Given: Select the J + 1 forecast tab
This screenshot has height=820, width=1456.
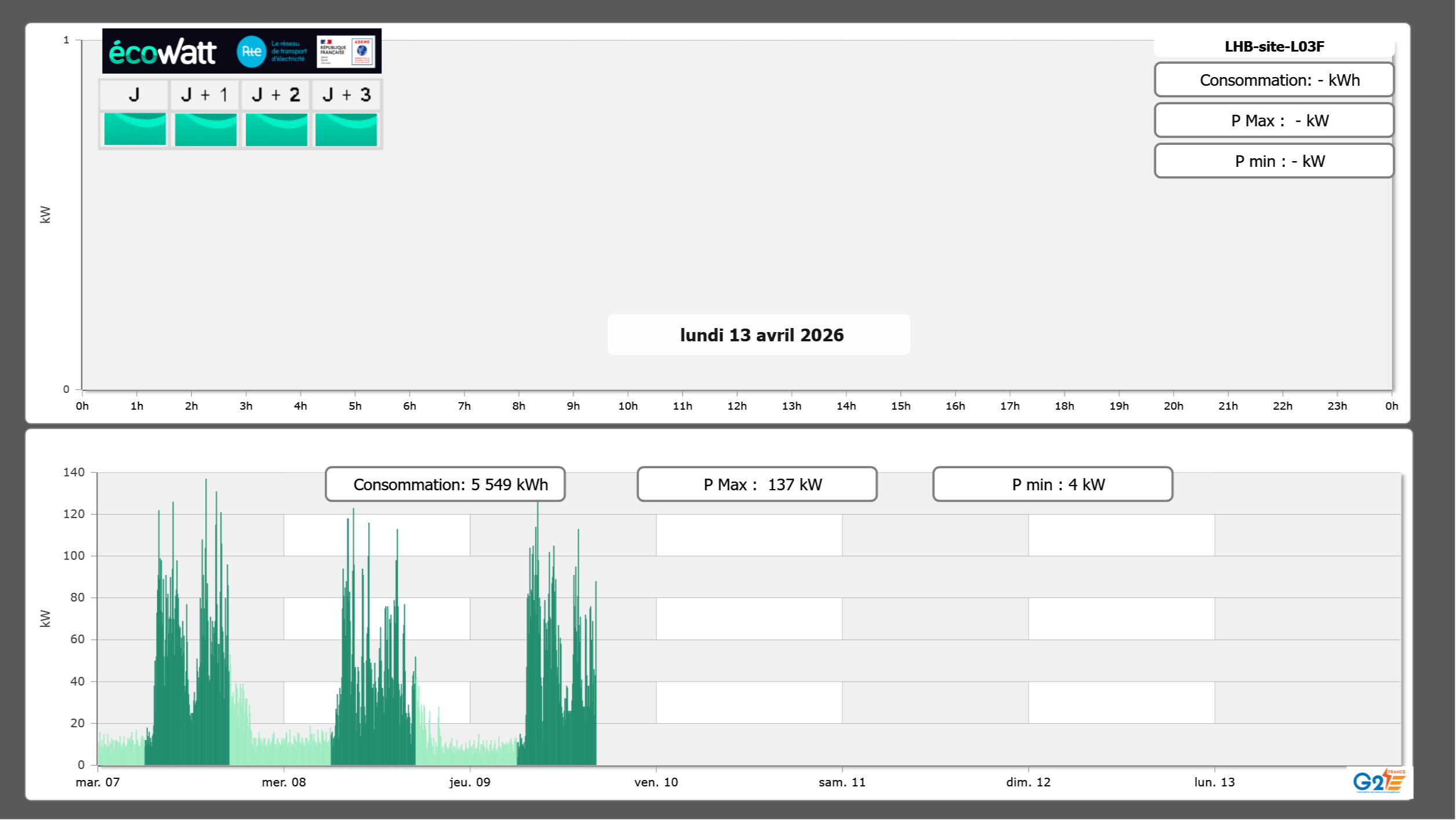Looking at the screenshot, I should coord(205,94).
